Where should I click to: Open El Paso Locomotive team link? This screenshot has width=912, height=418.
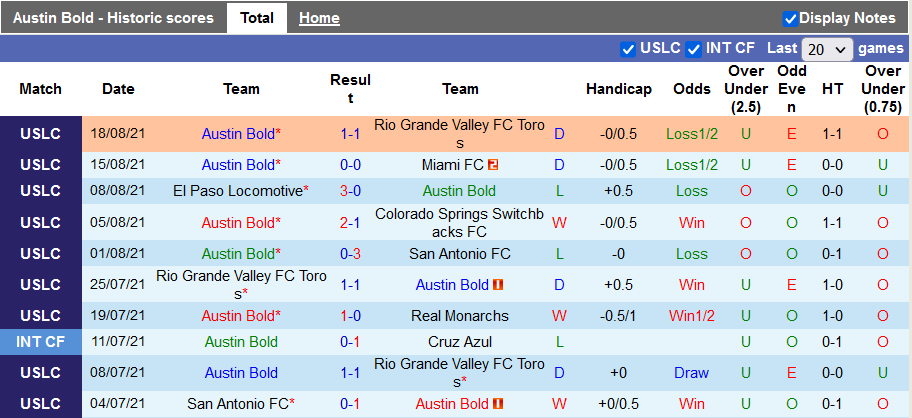(237, 191)
